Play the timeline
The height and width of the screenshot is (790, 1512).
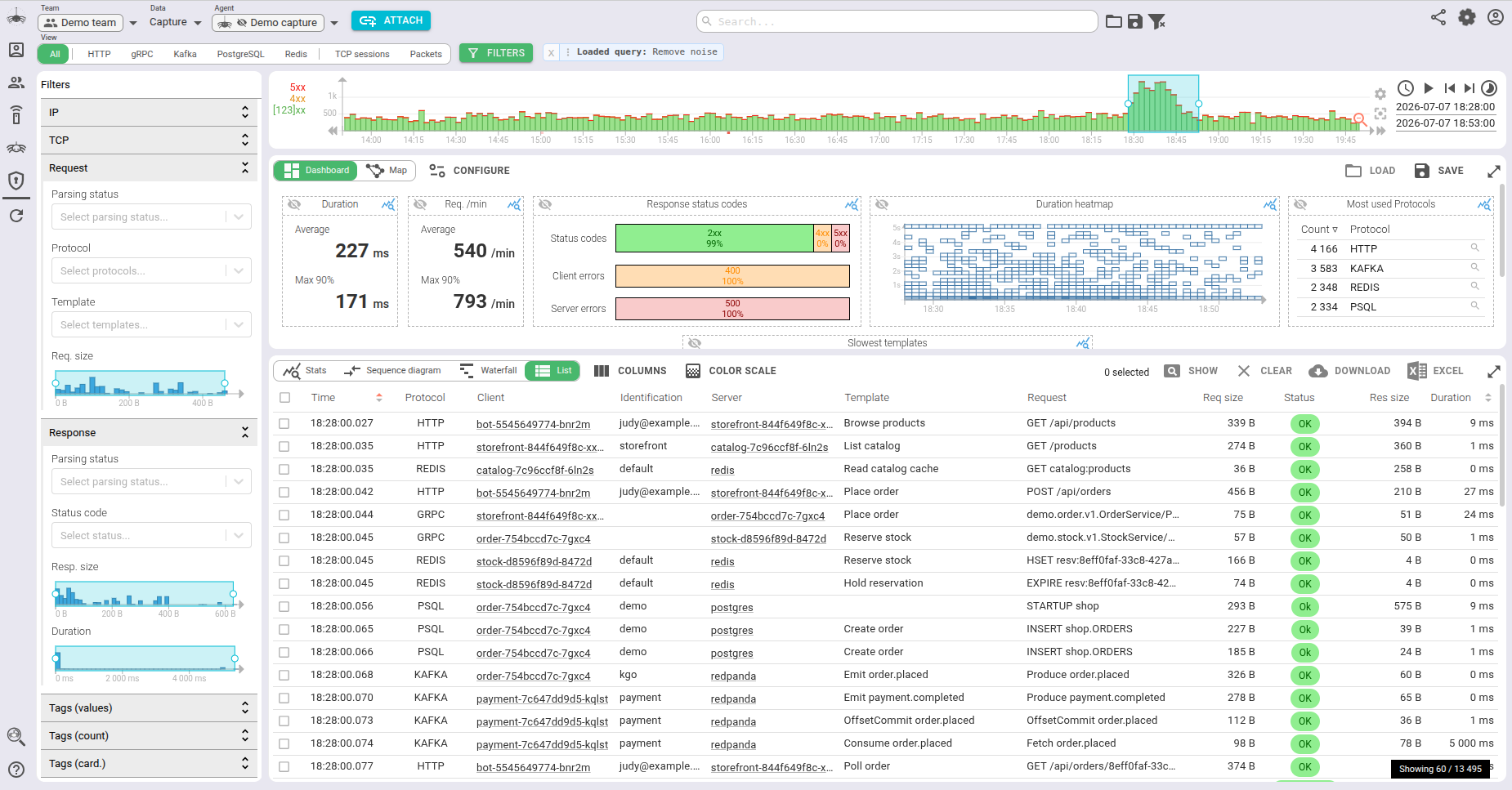pos(1429,88)
